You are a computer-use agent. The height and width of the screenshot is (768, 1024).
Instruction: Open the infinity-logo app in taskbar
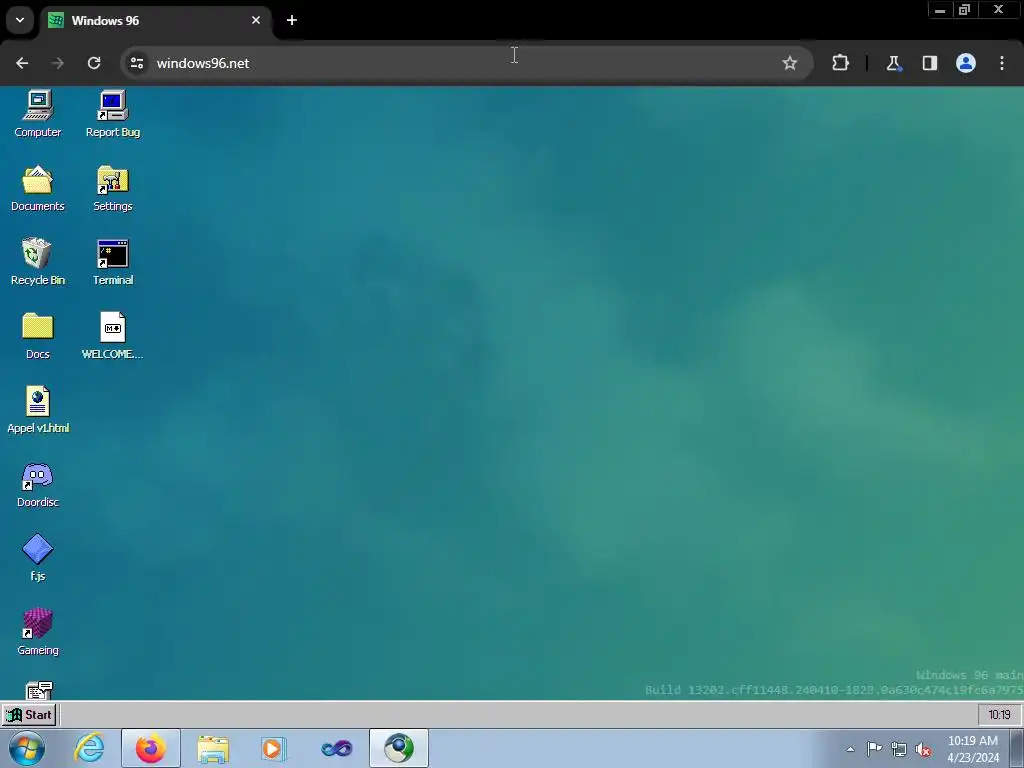tap(337, 748)
